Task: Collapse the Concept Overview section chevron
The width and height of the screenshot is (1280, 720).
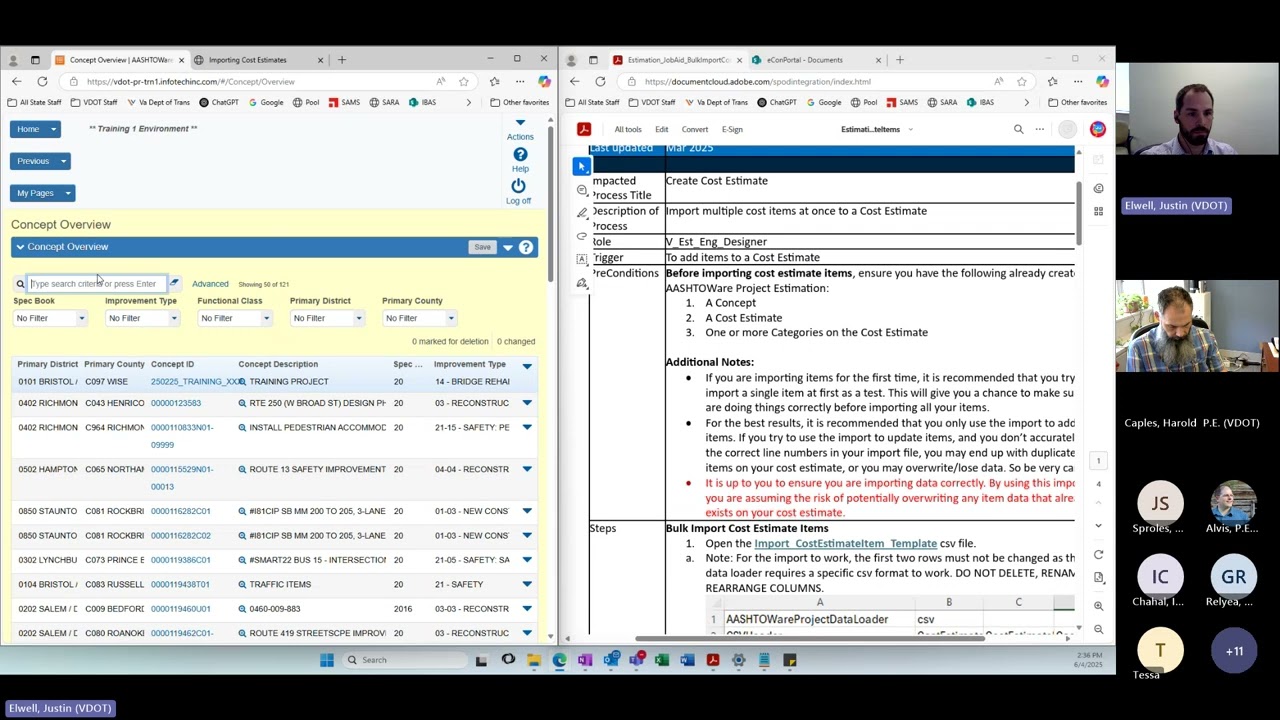Action: pyautogui.click(x=20, y=247)
